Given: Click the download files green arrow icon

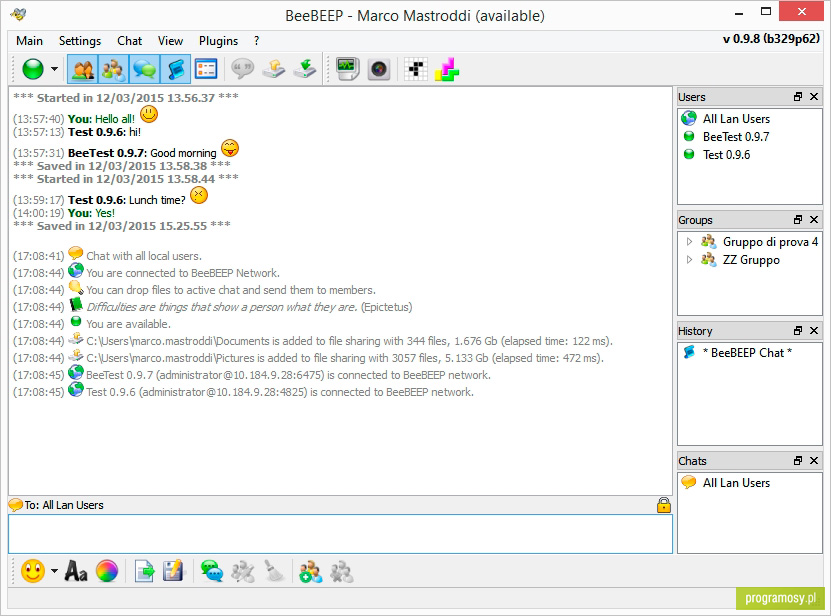Looking at the screenshot, I should [305, 69].
